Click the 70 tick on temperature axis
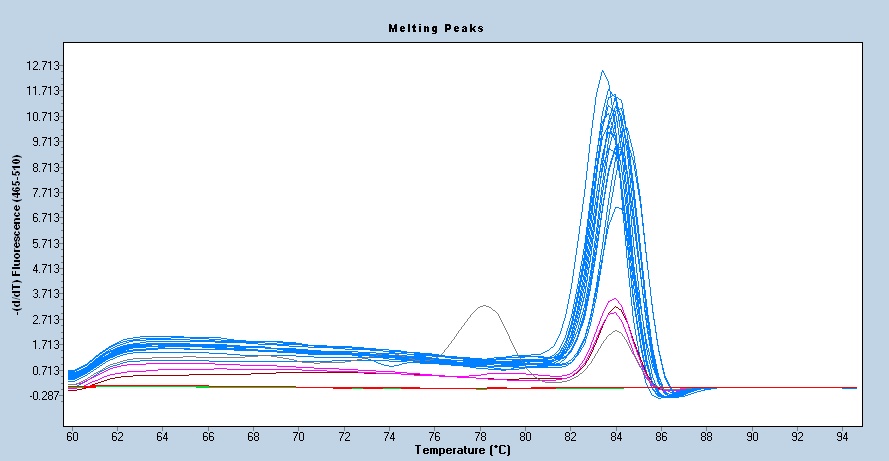The image size is (889, 461). pos(299,437)
